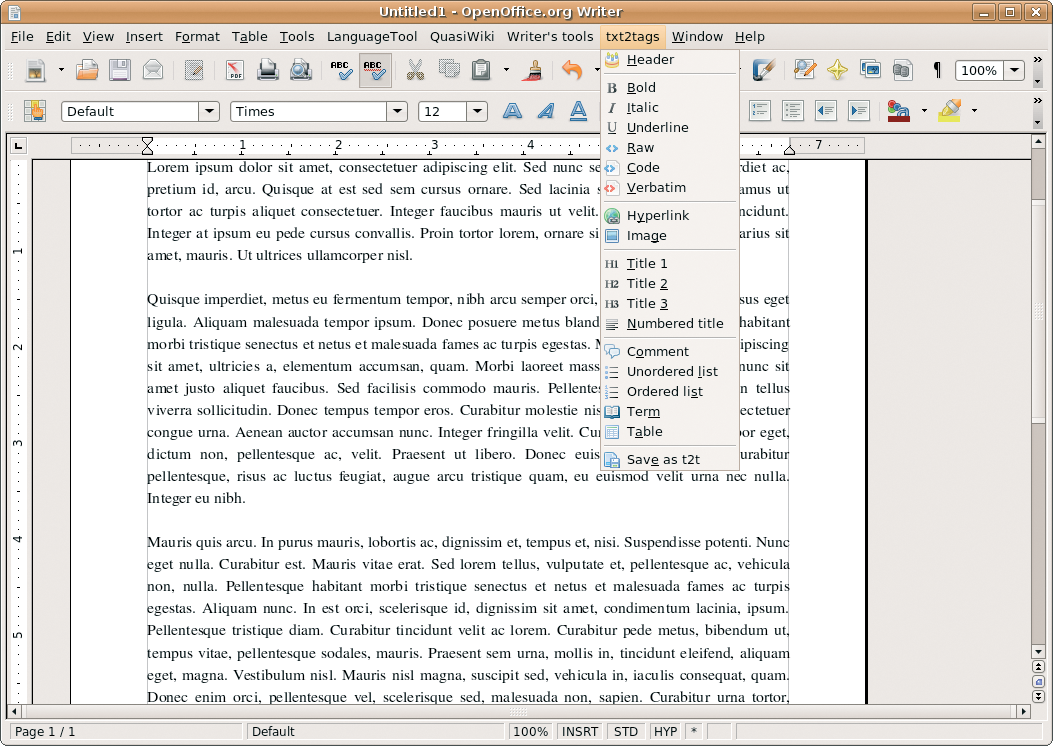Paste with the clipboard icon
This screenshot has width=1053, height=746.
pos(481,70)
